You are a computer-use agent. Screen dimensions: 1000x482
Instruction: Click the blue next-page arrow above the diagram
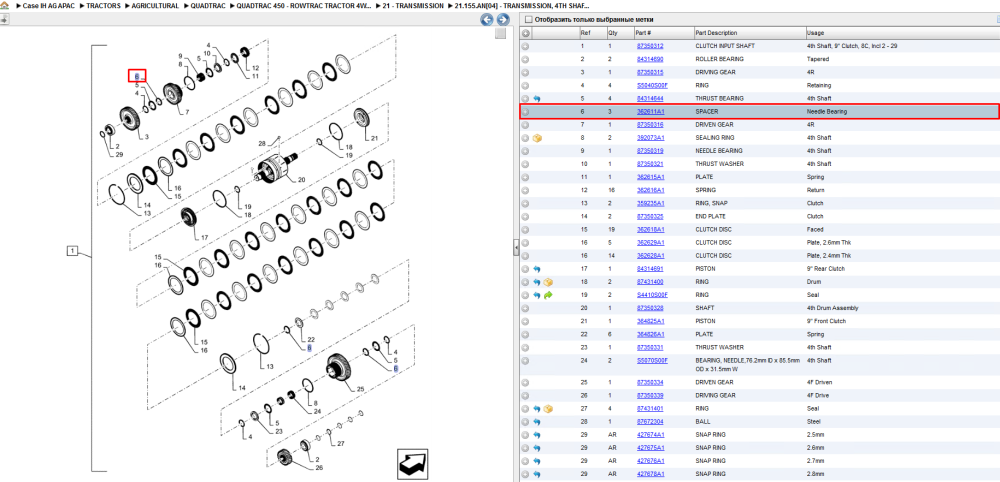click(503, 20)
